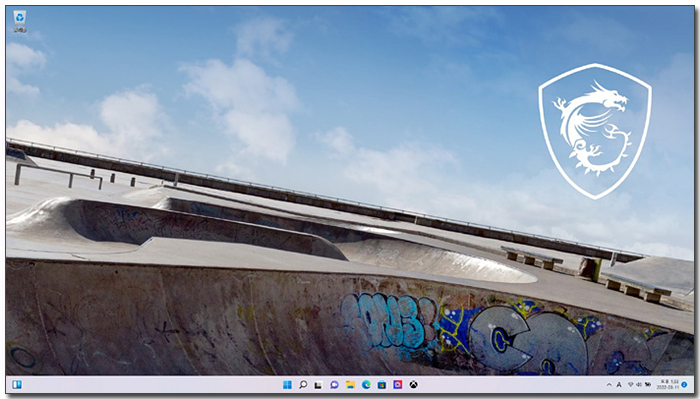Open the clock and date calendar flyout
Screen dimensions: 700x399
coord(667,384)
